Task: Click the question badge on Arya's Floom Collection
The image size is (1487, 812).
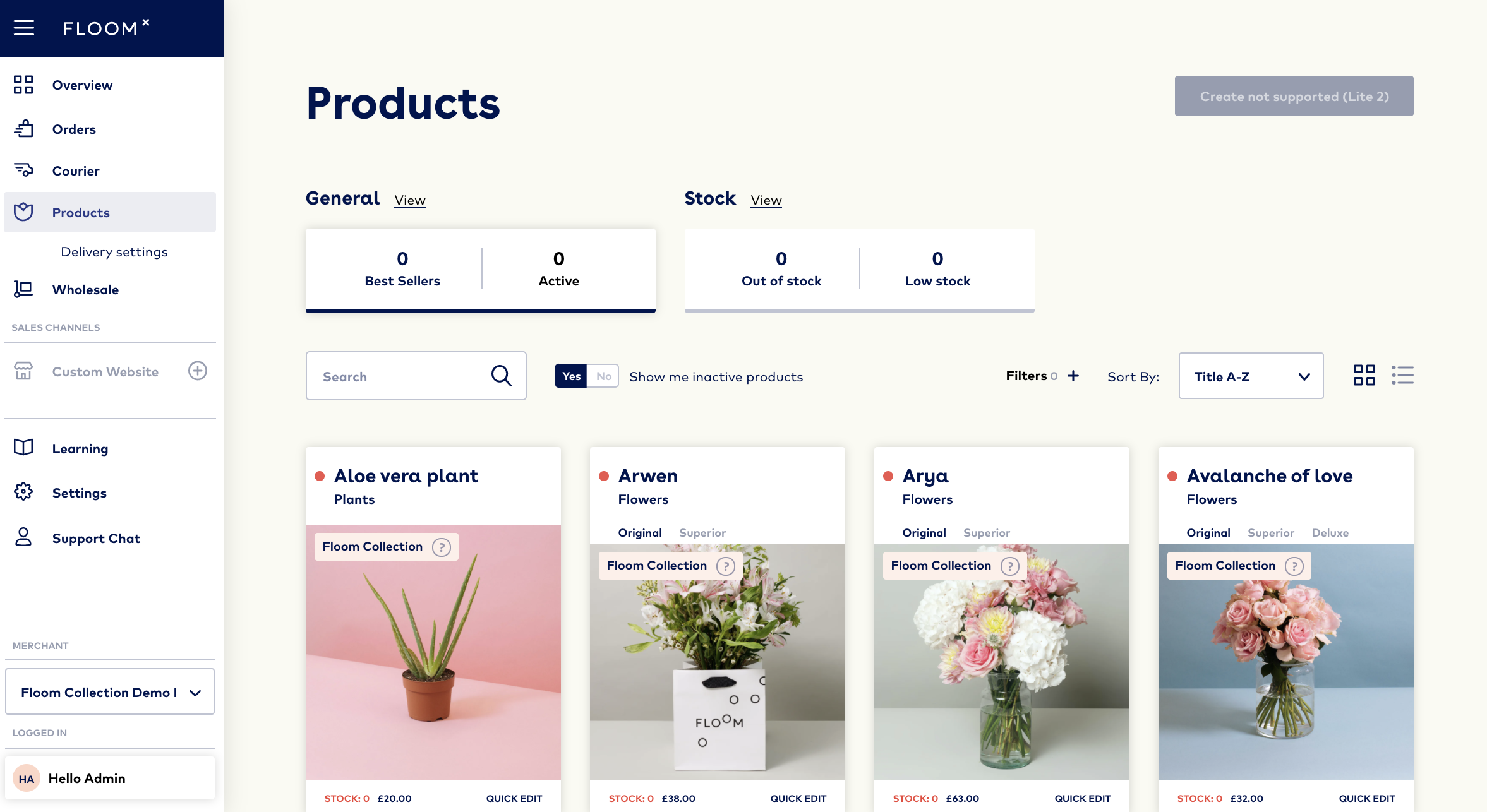Action: point(1009,566)
